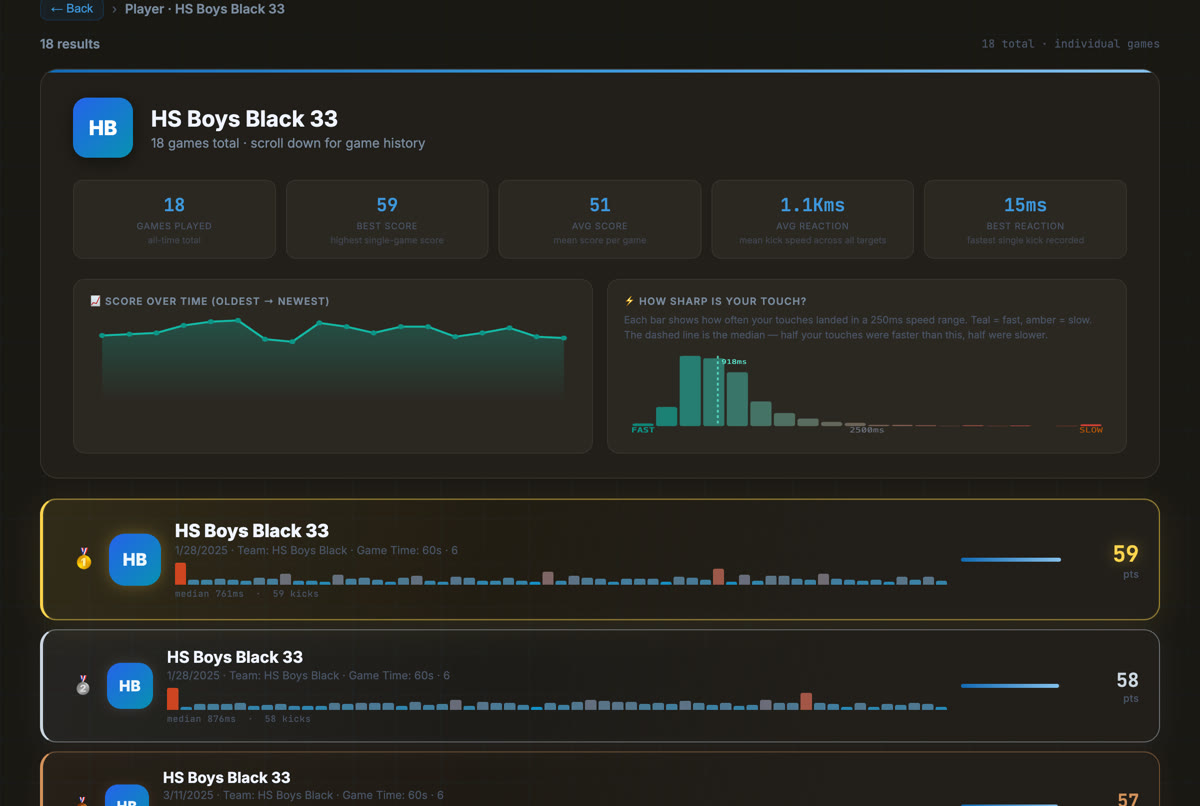Click the progress bar on 58-point game
Viewport: 1200px width, 806px height.
1010,686
